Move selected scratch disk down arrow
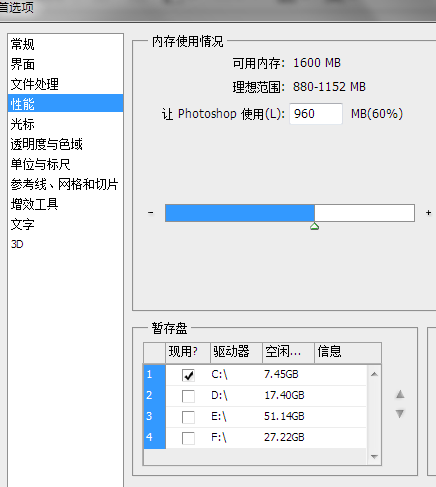The width and height of the screenshot is (436, 487). [x=400, y=414]
